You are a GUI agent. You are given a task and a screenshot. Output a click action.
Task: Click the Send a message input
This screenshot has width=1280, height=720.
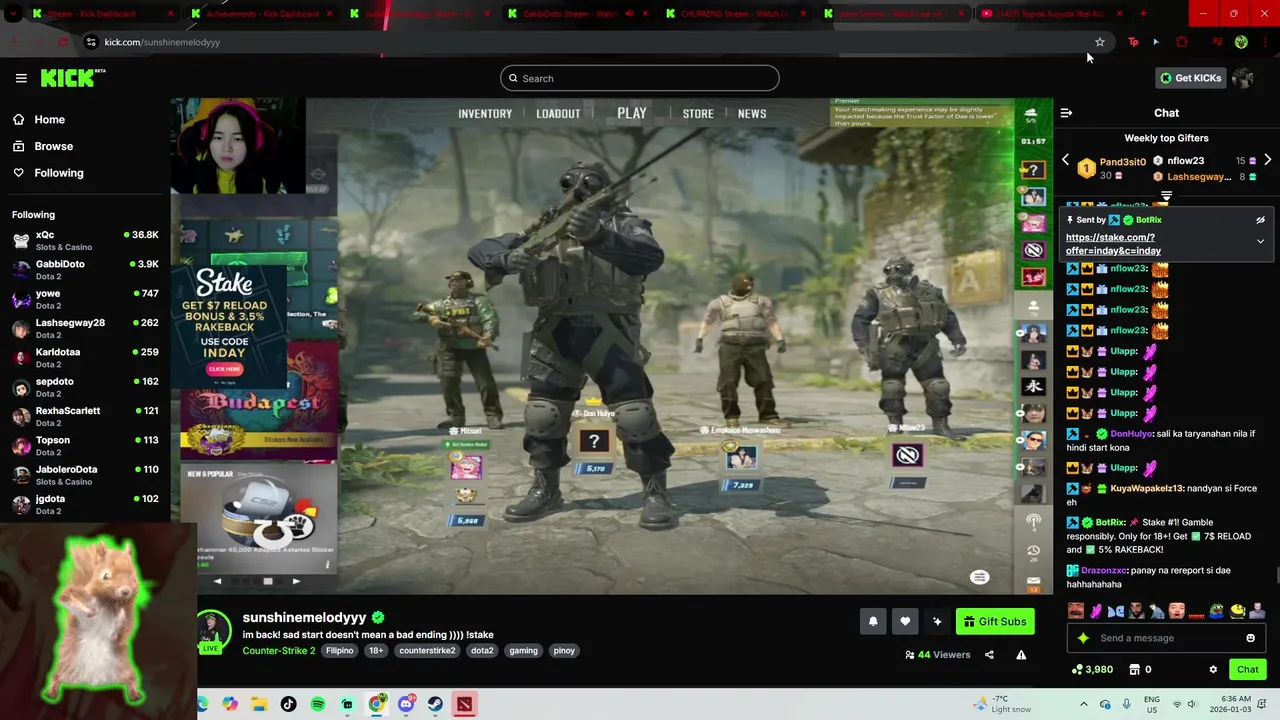click(1166, 638)
